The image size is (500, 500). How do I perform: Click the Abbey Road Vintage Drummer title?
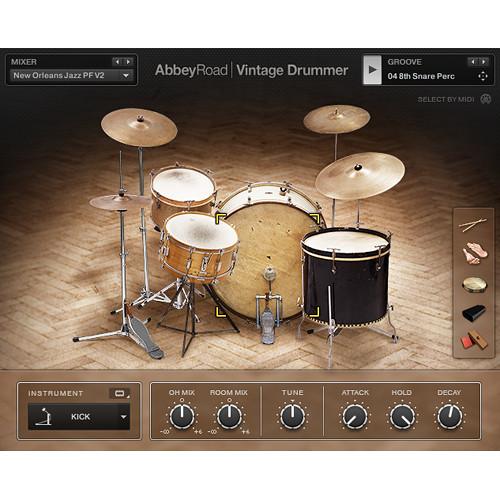pyautogui.click(x=252, y=70)
